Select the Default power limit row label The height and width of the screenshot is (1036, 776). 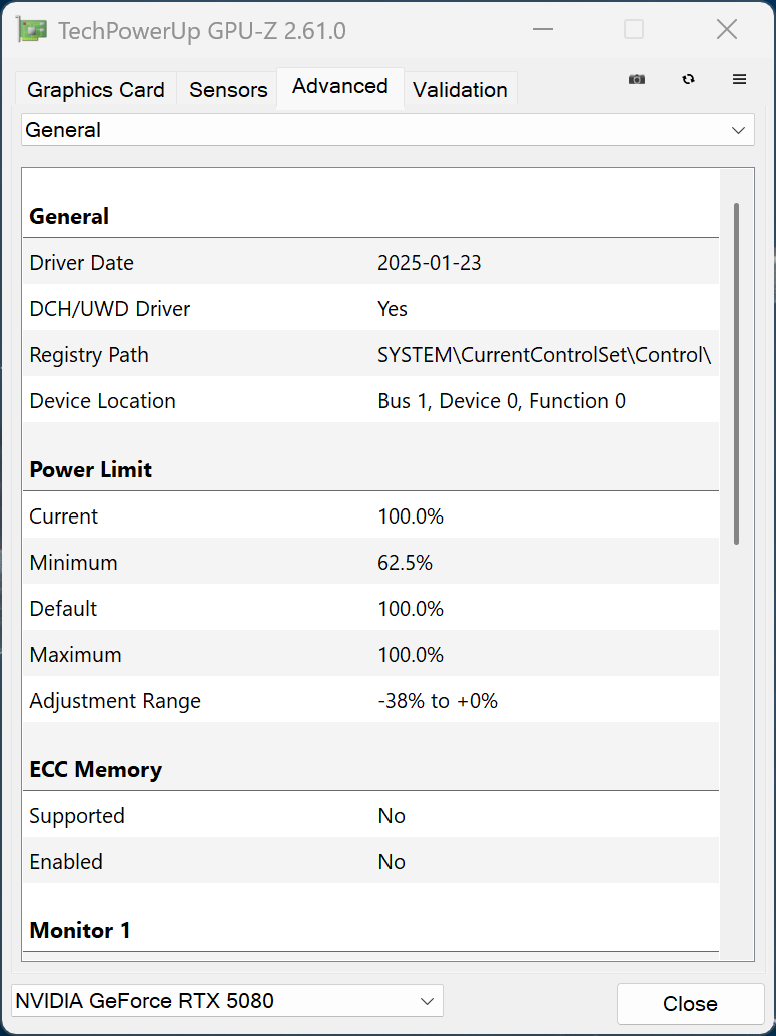(63, 609)
